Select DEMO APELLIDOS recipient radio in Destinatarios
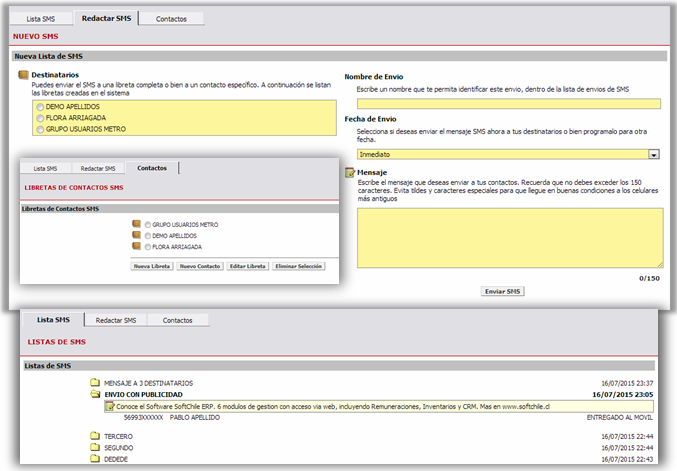Screen dimensions: 677x471 (39, 106)
